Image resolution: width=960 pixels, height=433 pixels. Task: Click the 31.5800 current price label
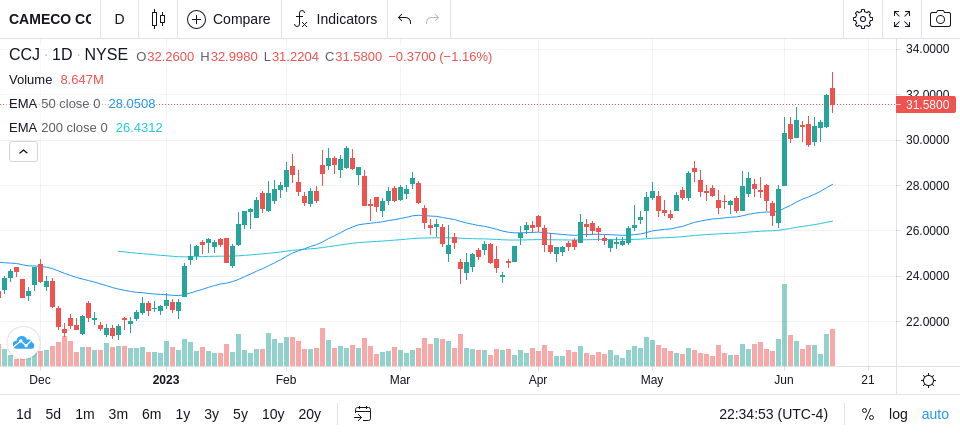click(x=926, y=105)
